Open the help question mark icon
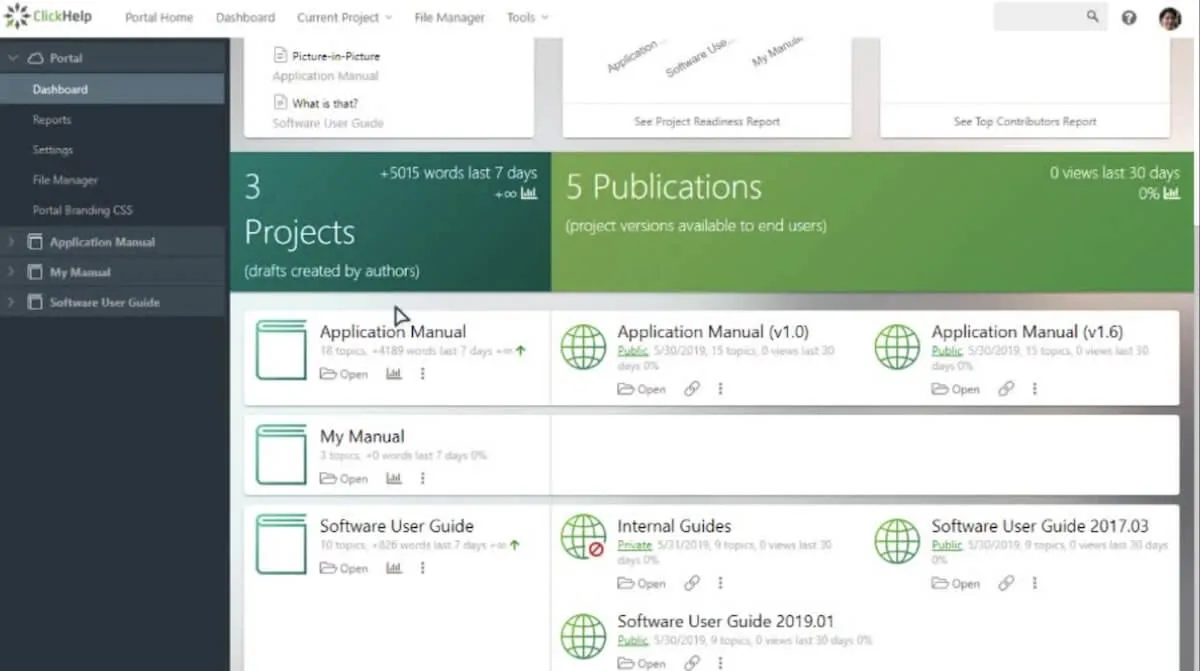This screenshot has height=671, width=1200. tap(1129, 17)
